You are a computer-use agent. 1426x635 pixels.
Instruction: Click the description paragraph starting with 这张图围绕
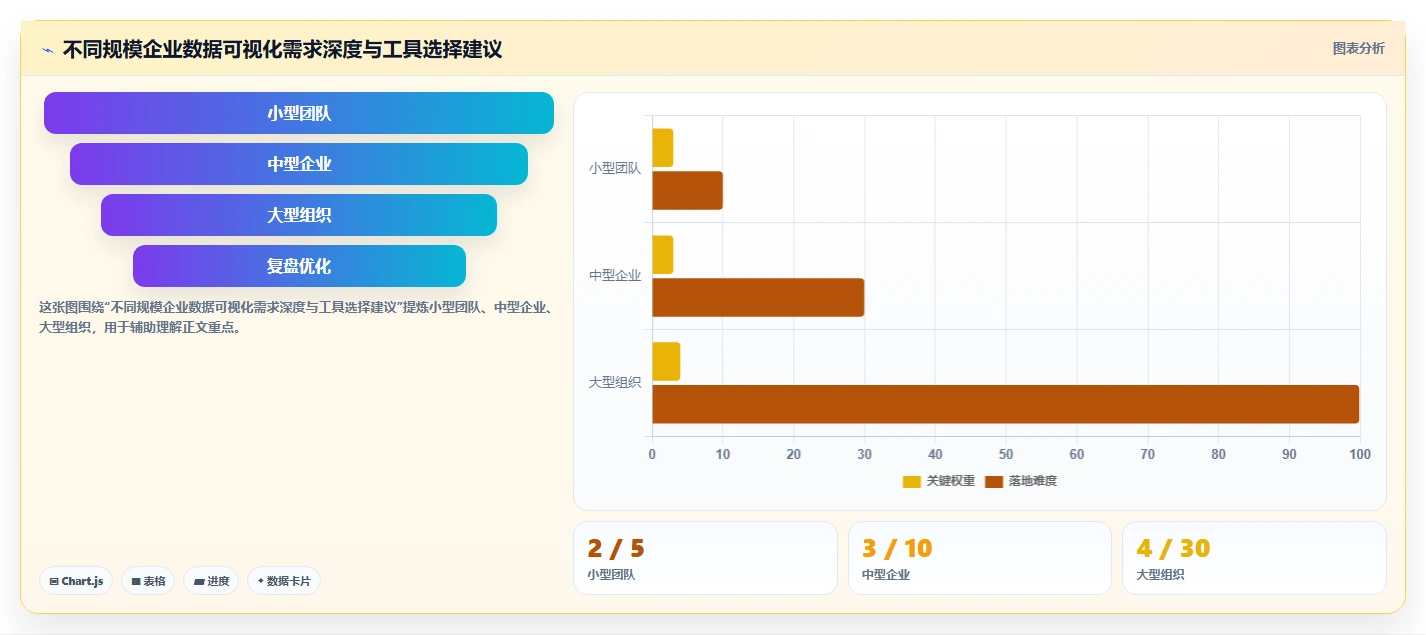296,317
